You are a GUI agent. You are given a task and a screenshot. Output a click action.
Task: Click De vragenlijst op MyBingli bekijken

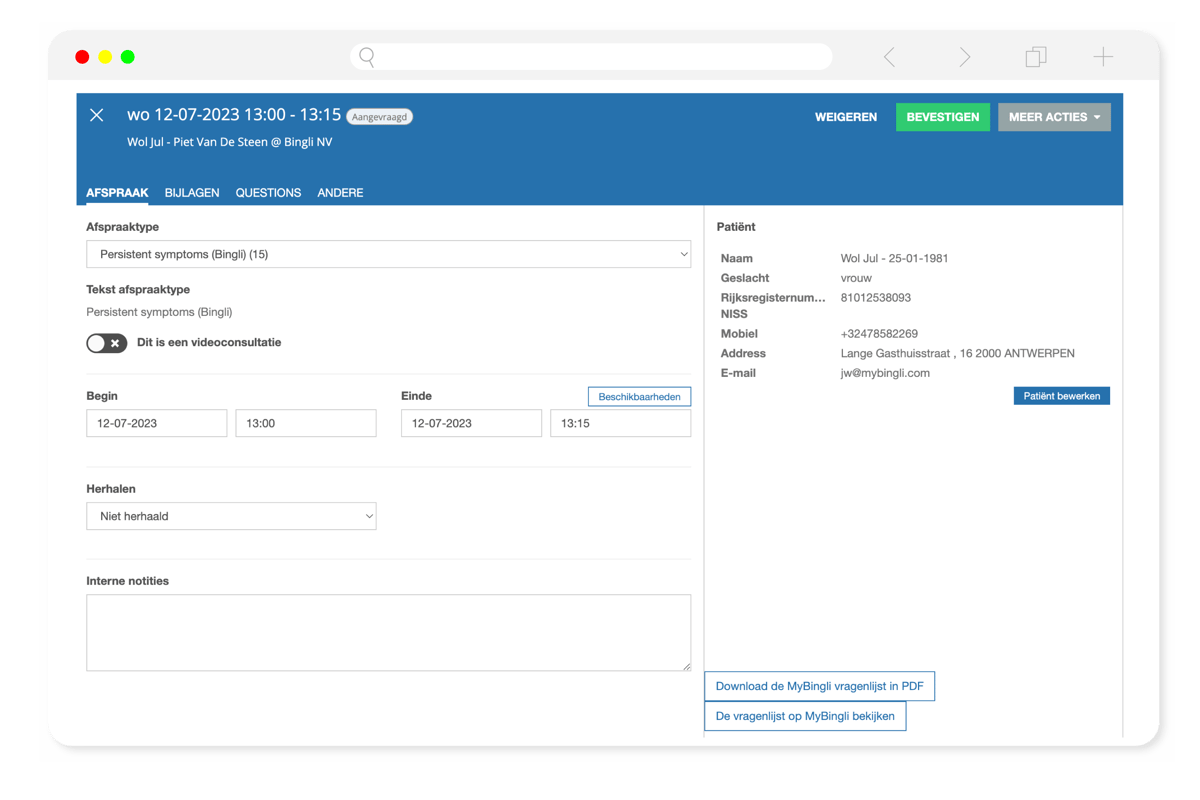pyautogui.click(x=805, y=716)
